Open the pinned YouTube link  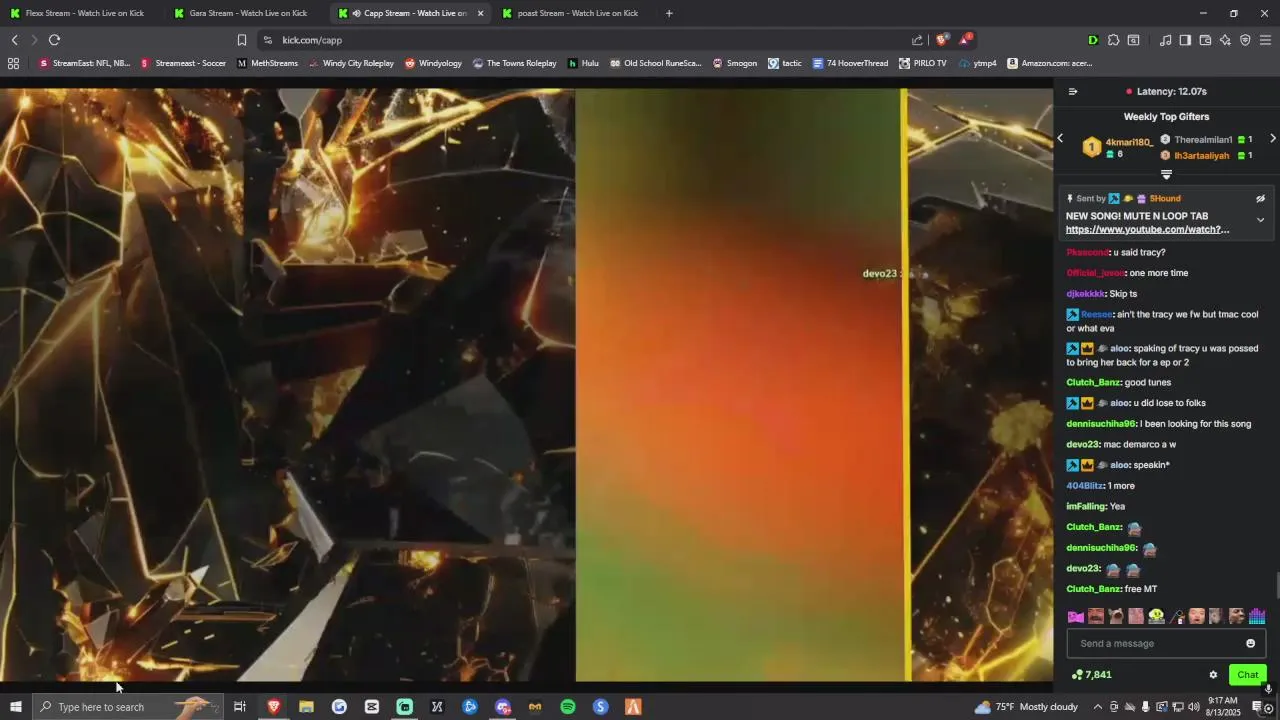coord(1147,229)
